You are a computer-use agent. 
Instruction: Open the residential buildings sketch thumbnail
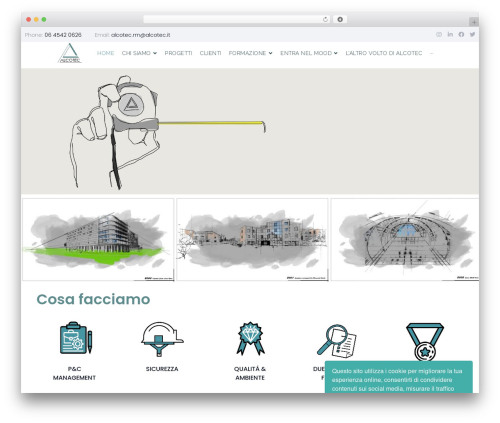[252, 240]
